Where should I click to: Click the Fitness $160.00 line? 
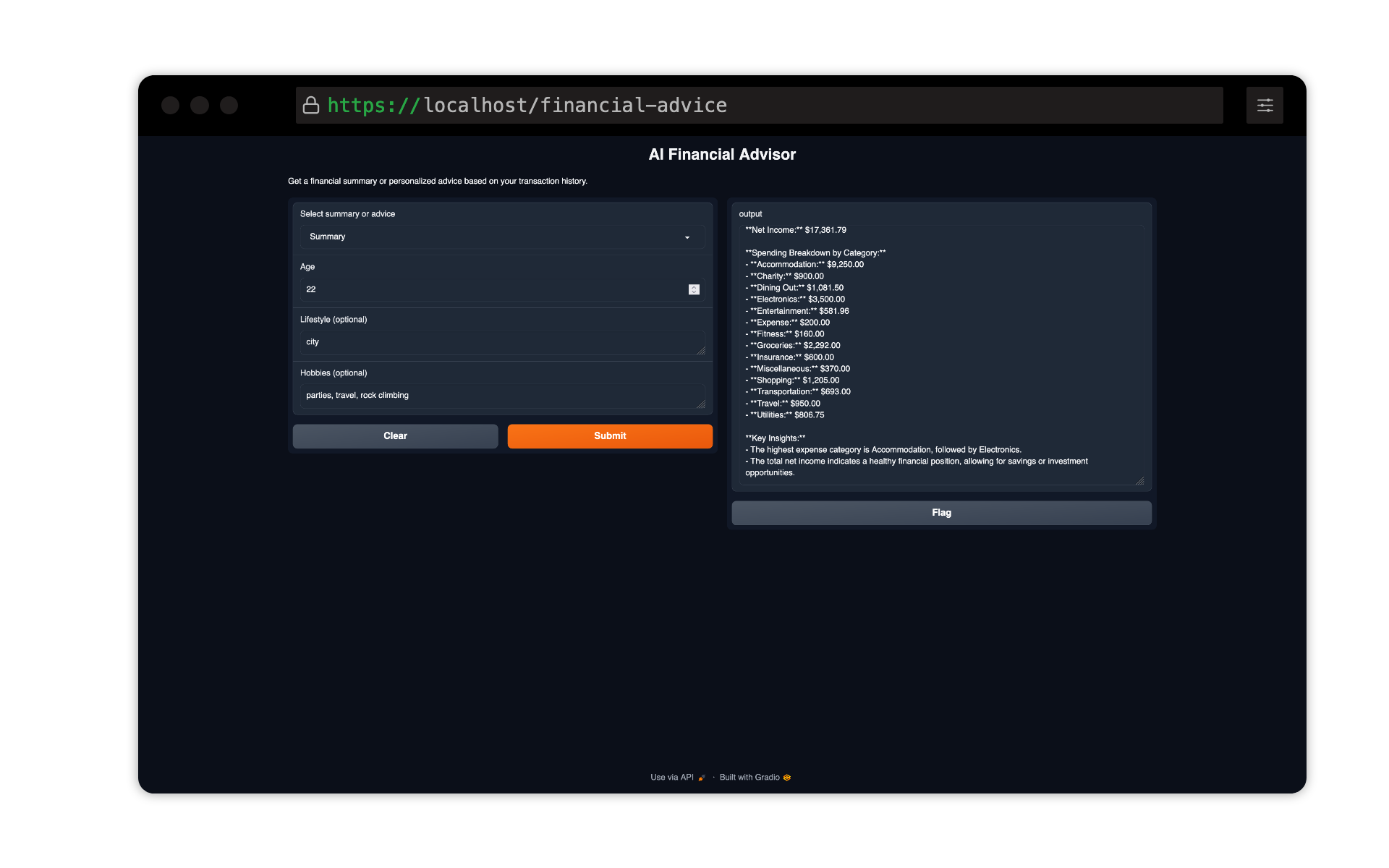click(785, 334)
